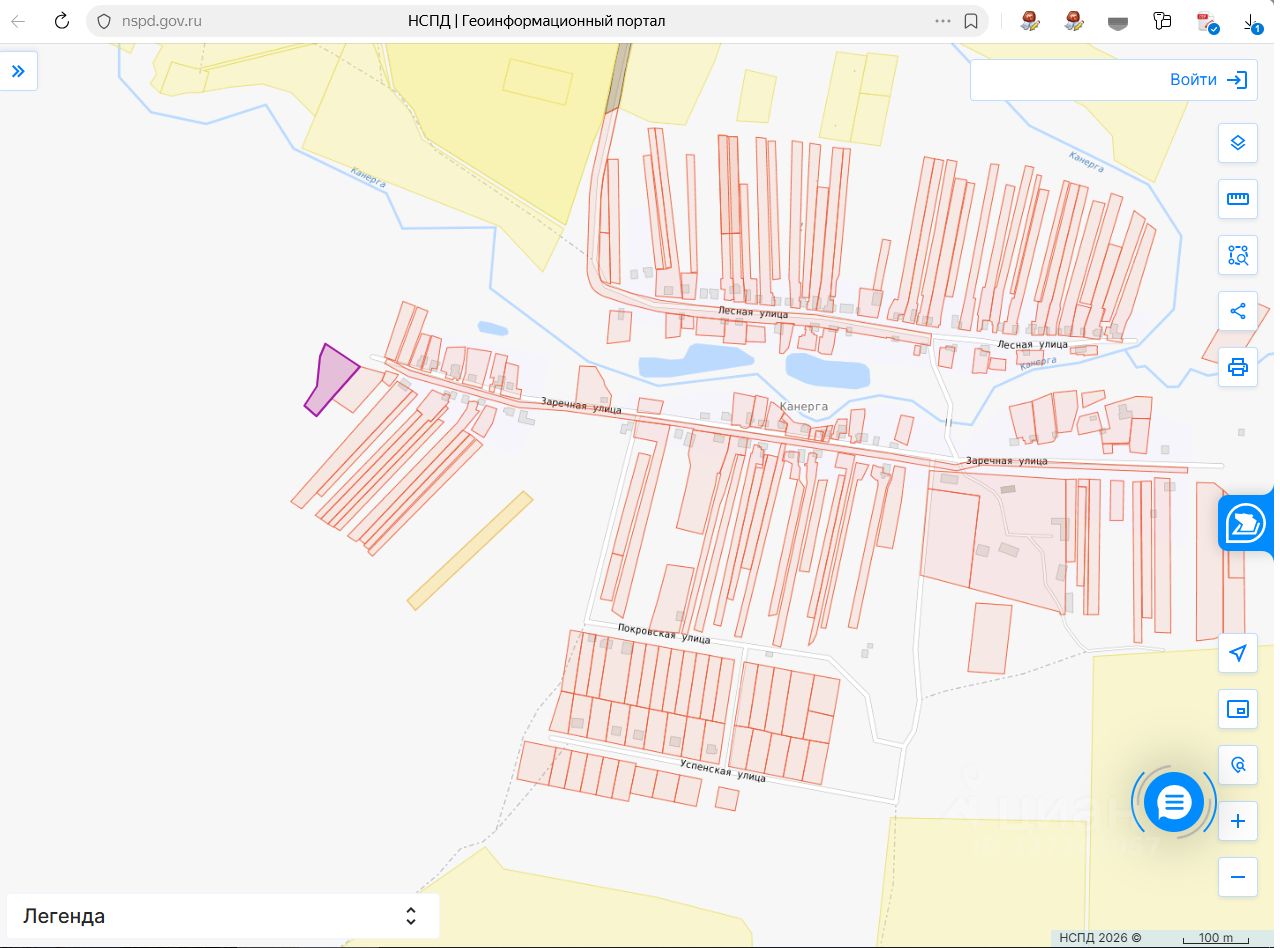
Task: Zoom in with the plus button
Action: tap(1237, 821)
